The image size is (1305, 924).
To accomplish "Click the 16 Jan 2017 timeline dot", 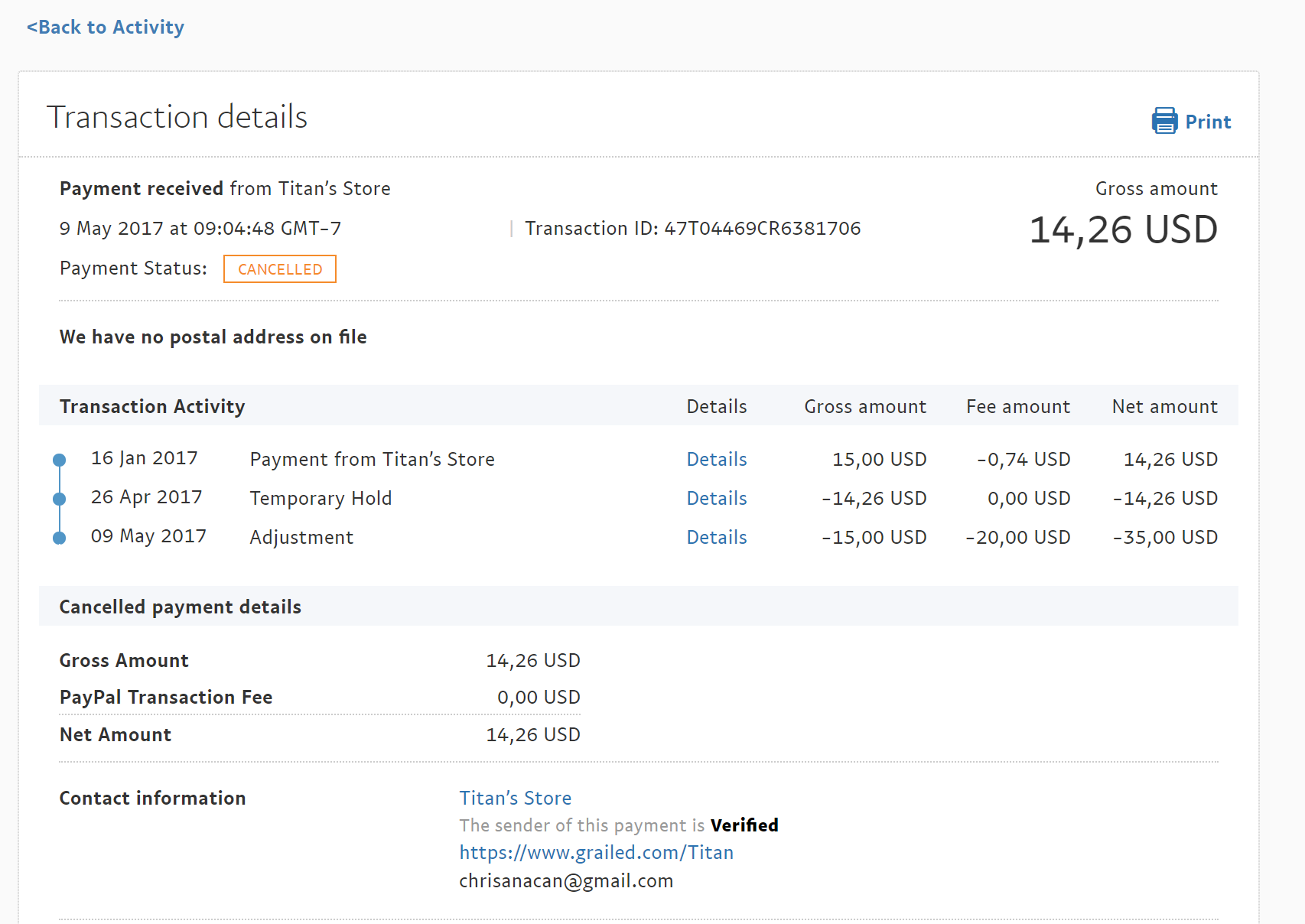I will click(59, 460).
